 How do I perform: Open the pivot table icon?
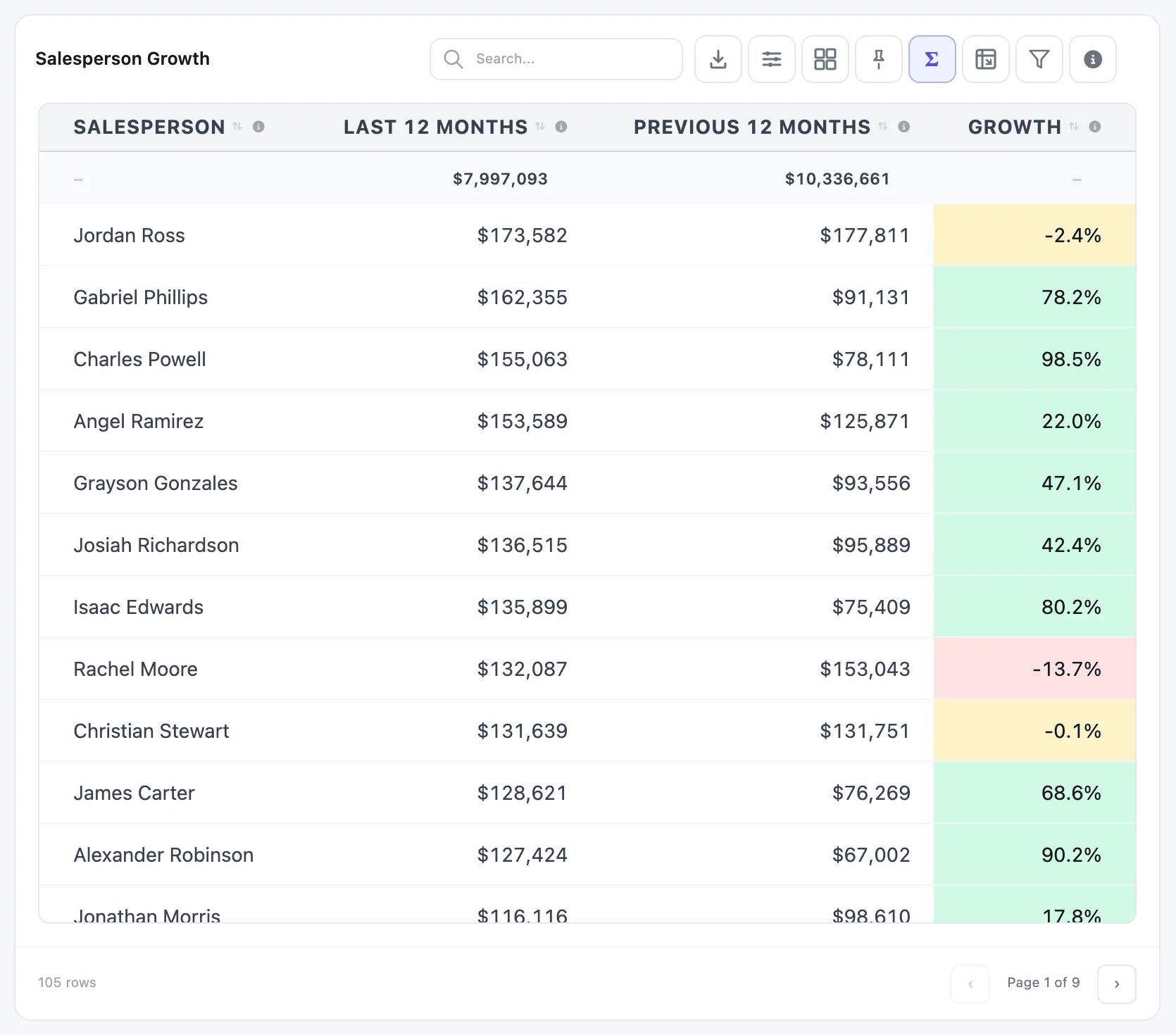coord(986,59)
